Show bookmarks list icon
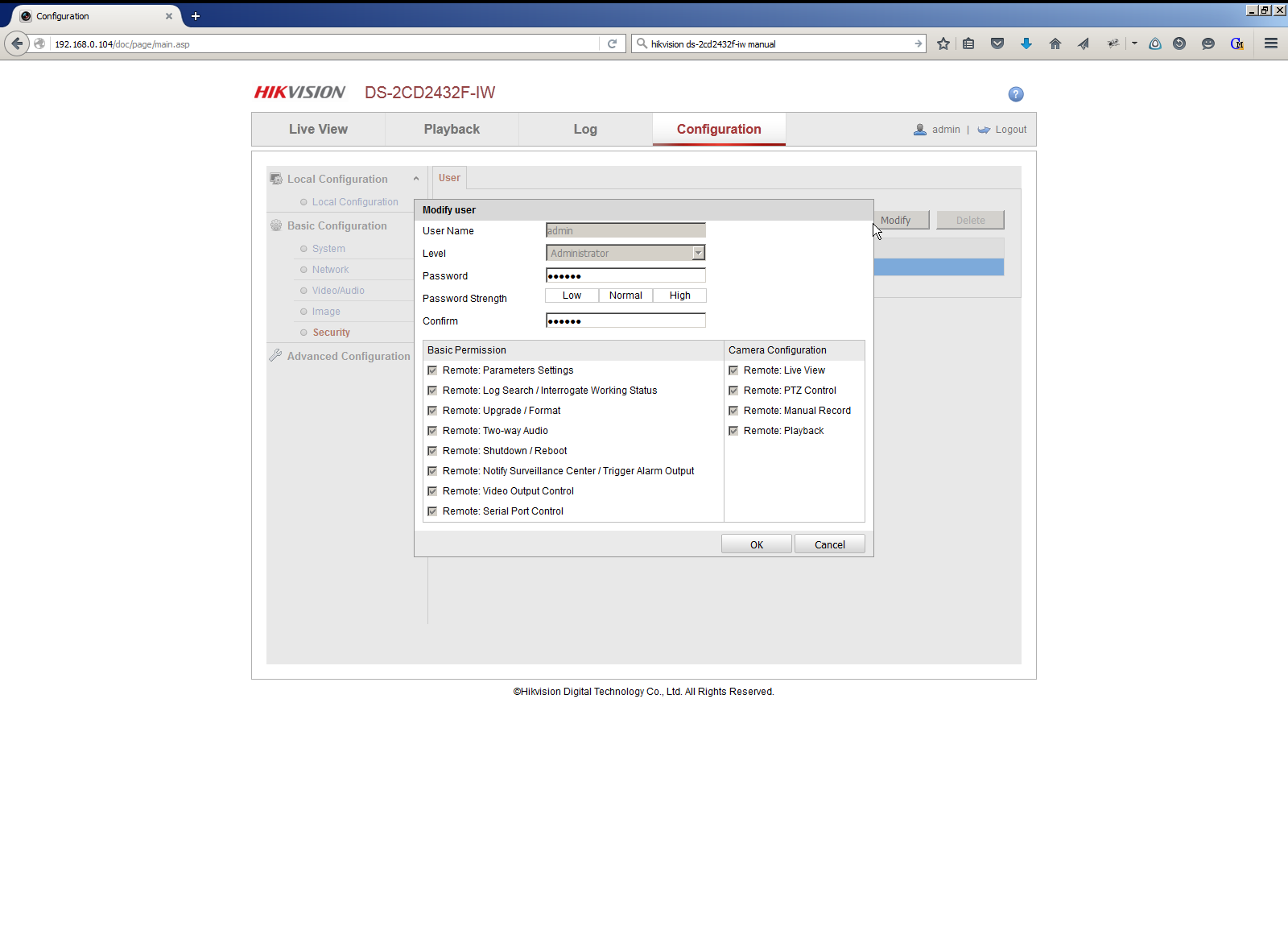 (968, 43)
